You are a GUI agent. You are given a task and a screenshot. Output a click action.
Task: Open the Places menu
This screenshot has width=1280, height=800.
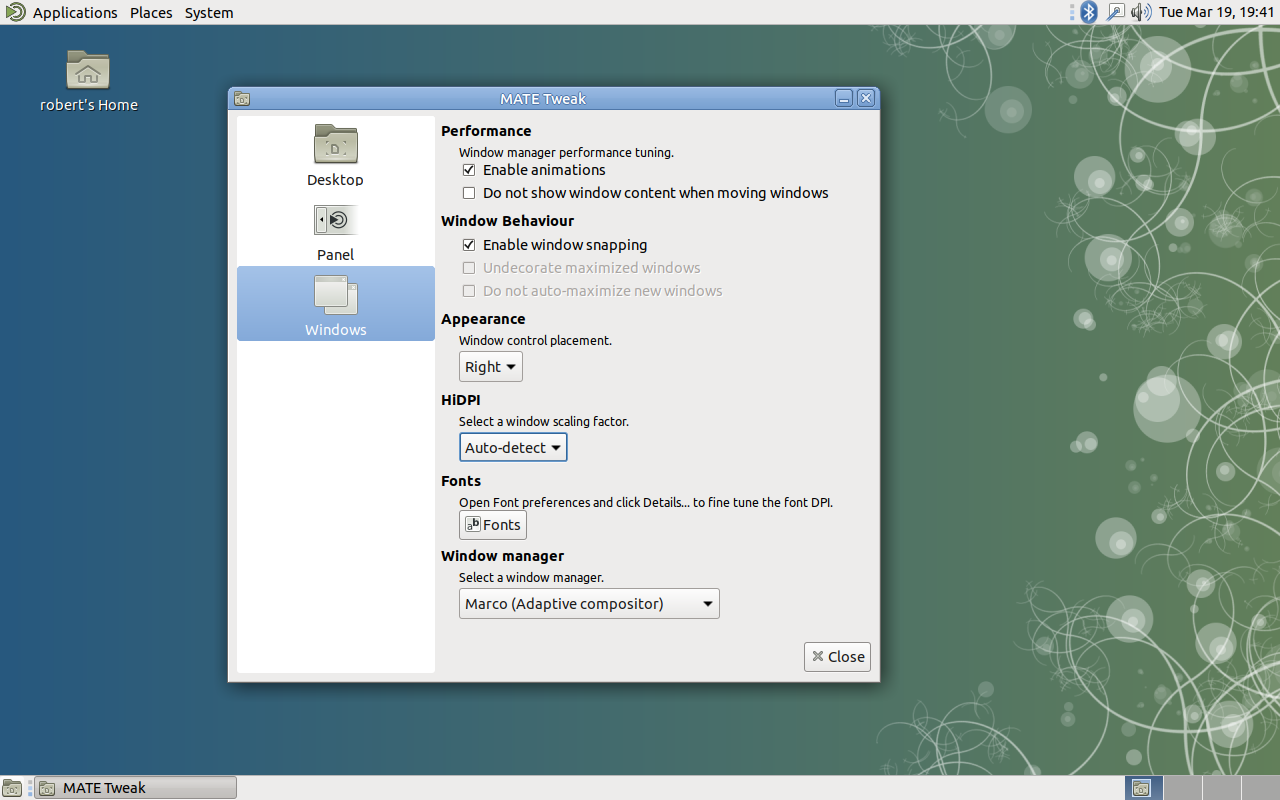pyautogui.click(x=151, y=13)
